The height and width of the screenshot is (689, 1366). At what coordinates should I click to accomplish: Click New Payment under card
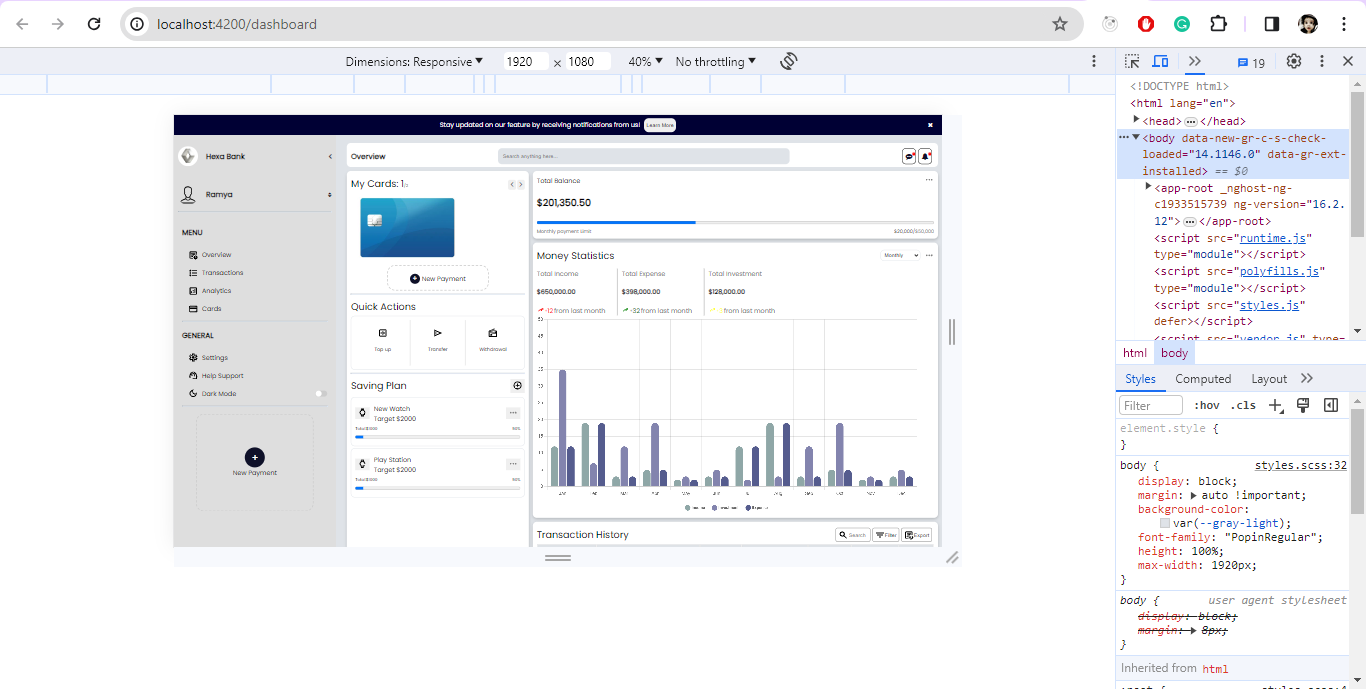[438, 278]
